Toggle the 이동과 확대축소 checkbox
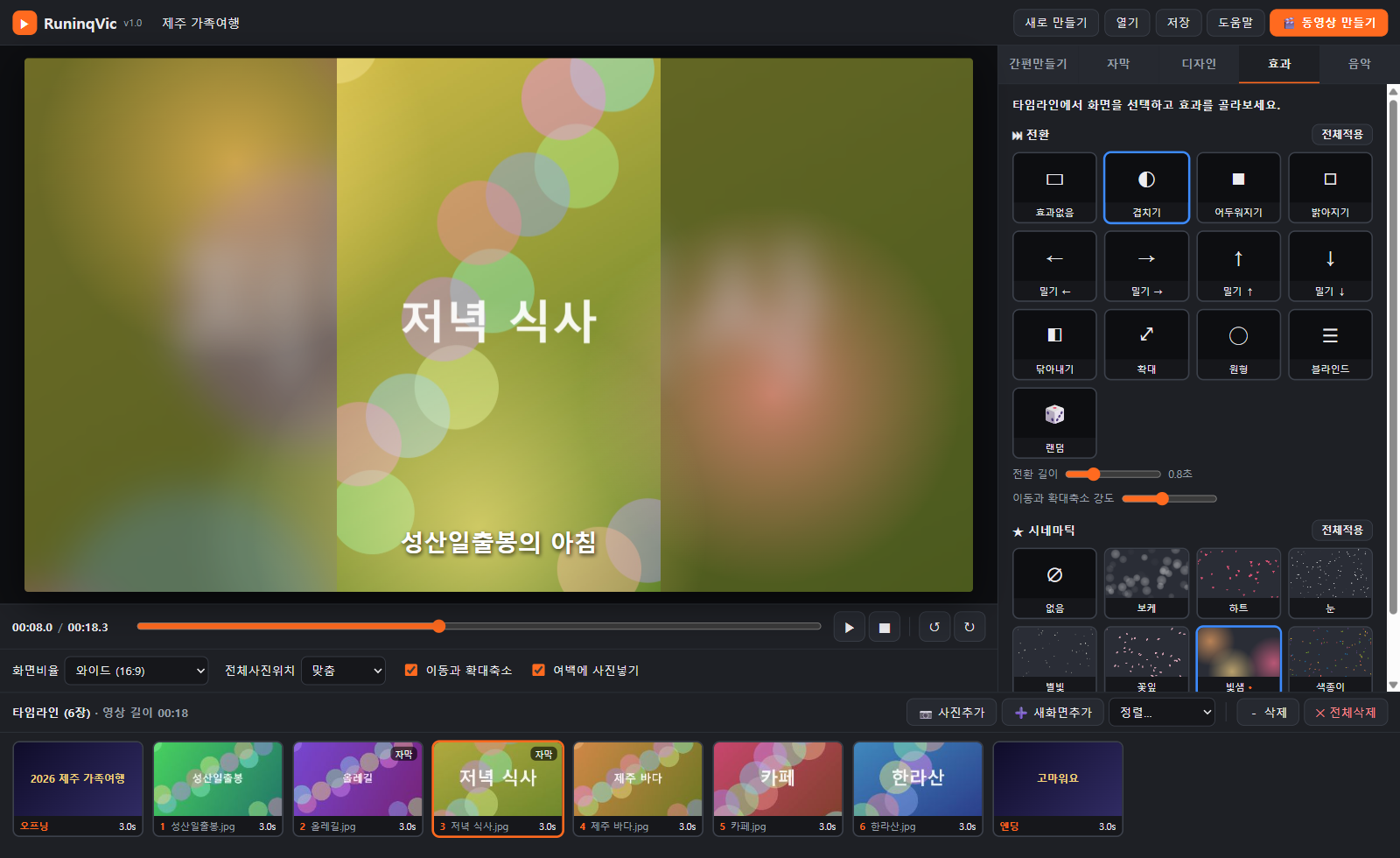This screenshot has width=1400, height=858. pyautogui.click(x=411, y=670)
